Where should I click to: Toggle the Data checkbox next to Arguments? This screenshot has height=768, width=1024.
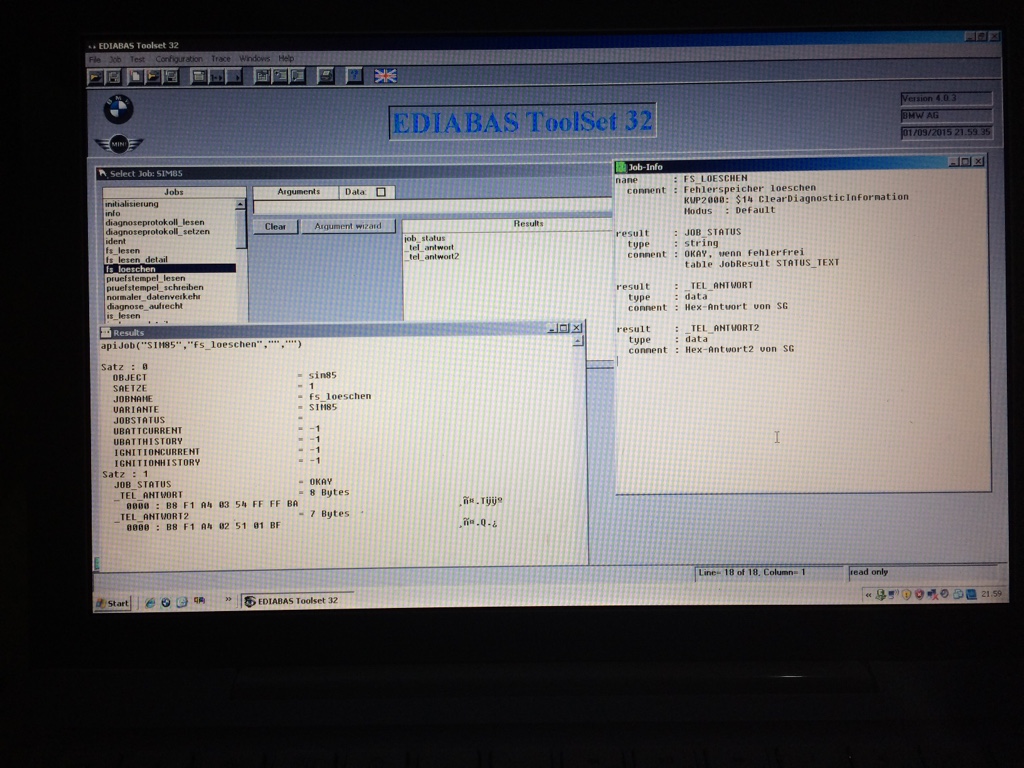point(381,192)
